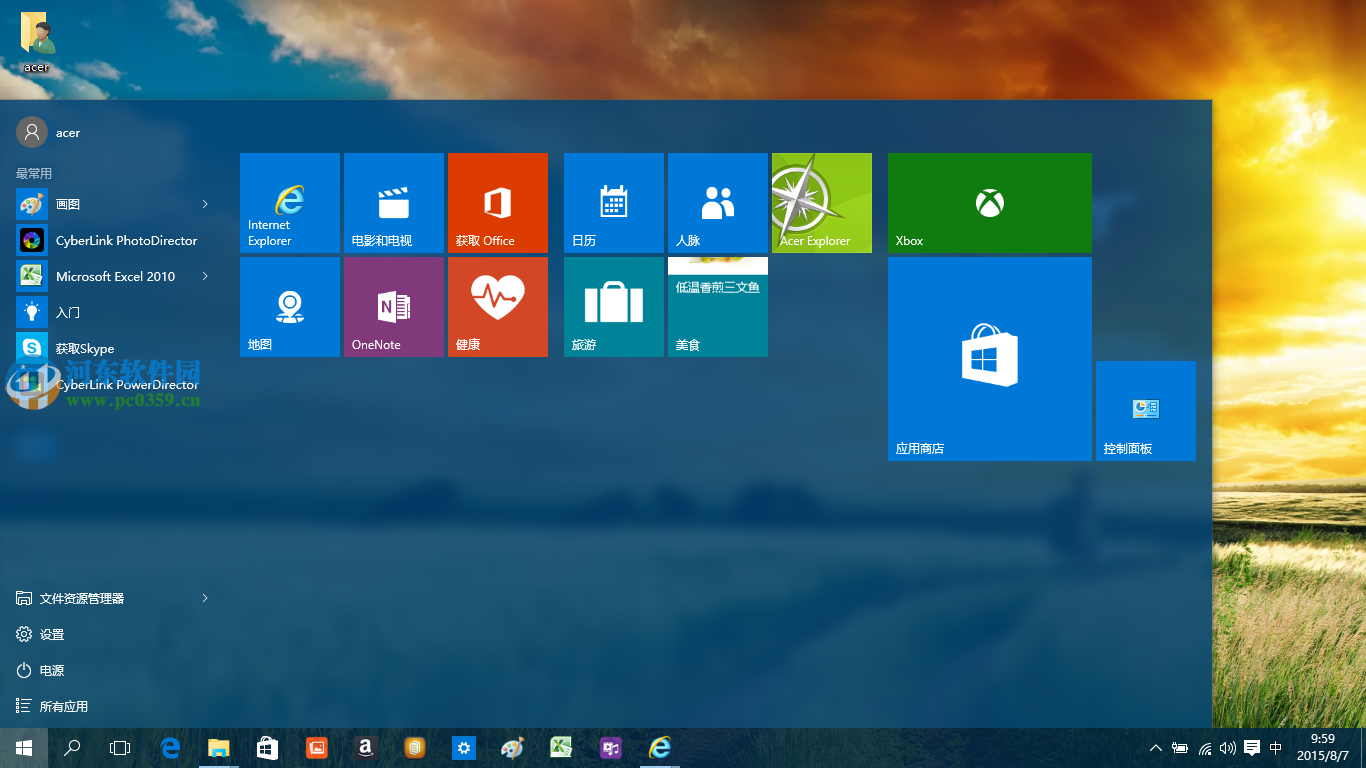
Task: Toggle Wi-Fi from the system tray
Action: [1203, 747]
